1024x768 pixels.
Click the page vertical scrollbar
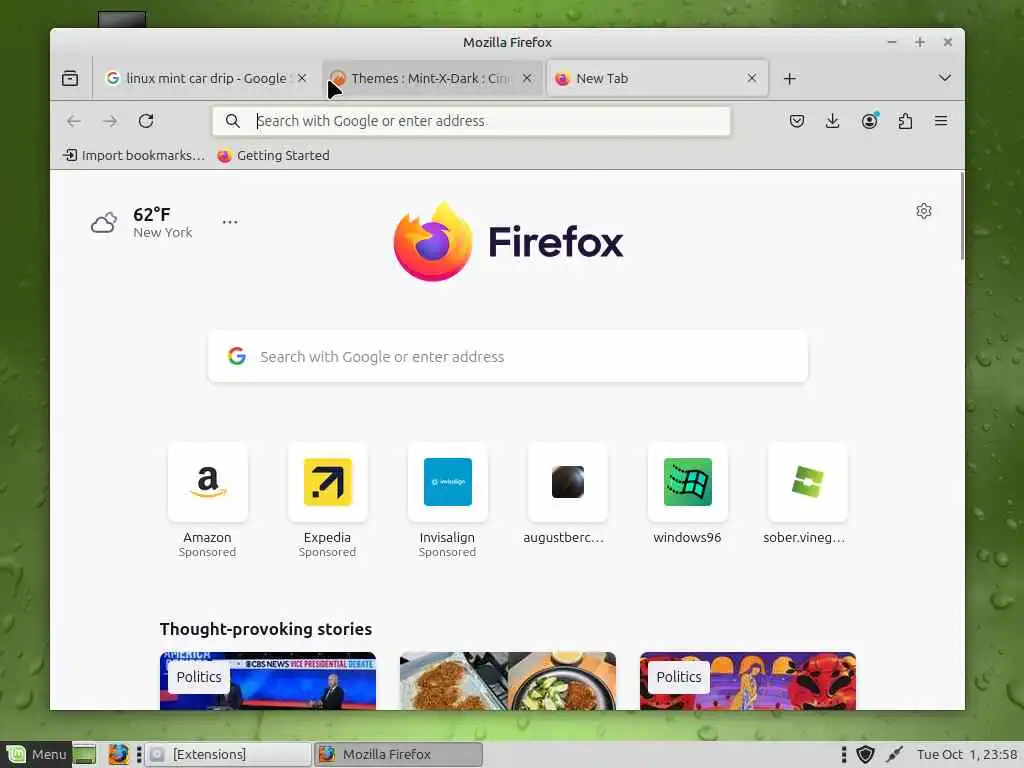(x=962, y=216)
